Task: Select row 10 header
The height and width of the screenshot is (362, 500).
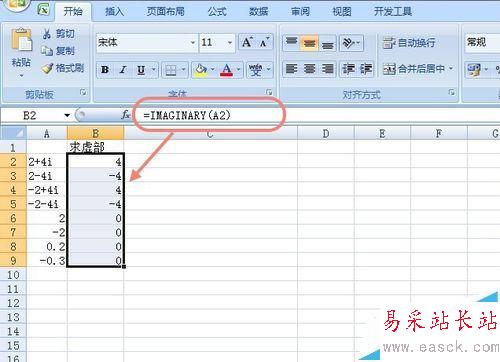Action: [13, 275]
